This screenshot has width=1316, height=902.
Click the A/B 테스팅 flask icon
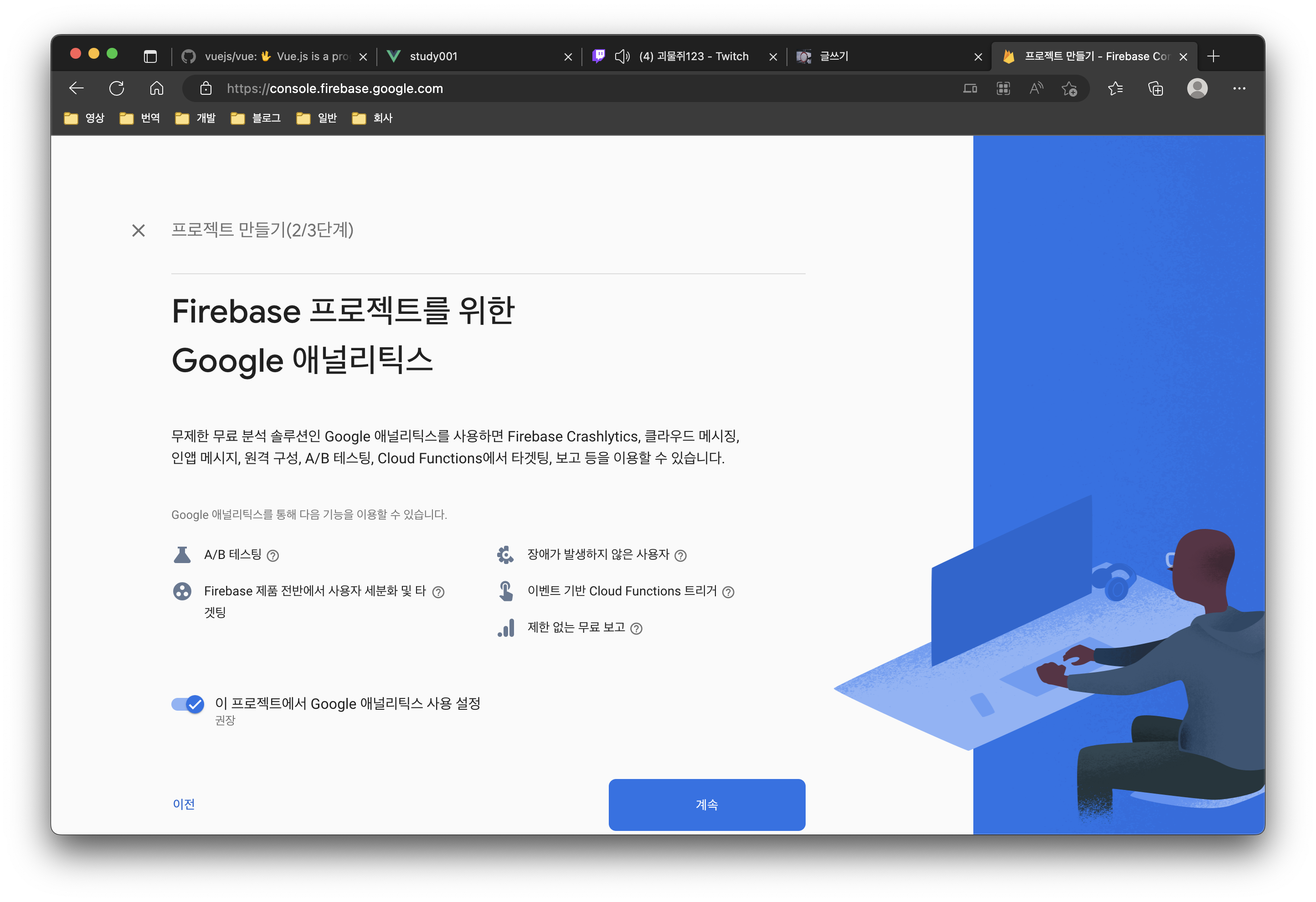(182, 555)
